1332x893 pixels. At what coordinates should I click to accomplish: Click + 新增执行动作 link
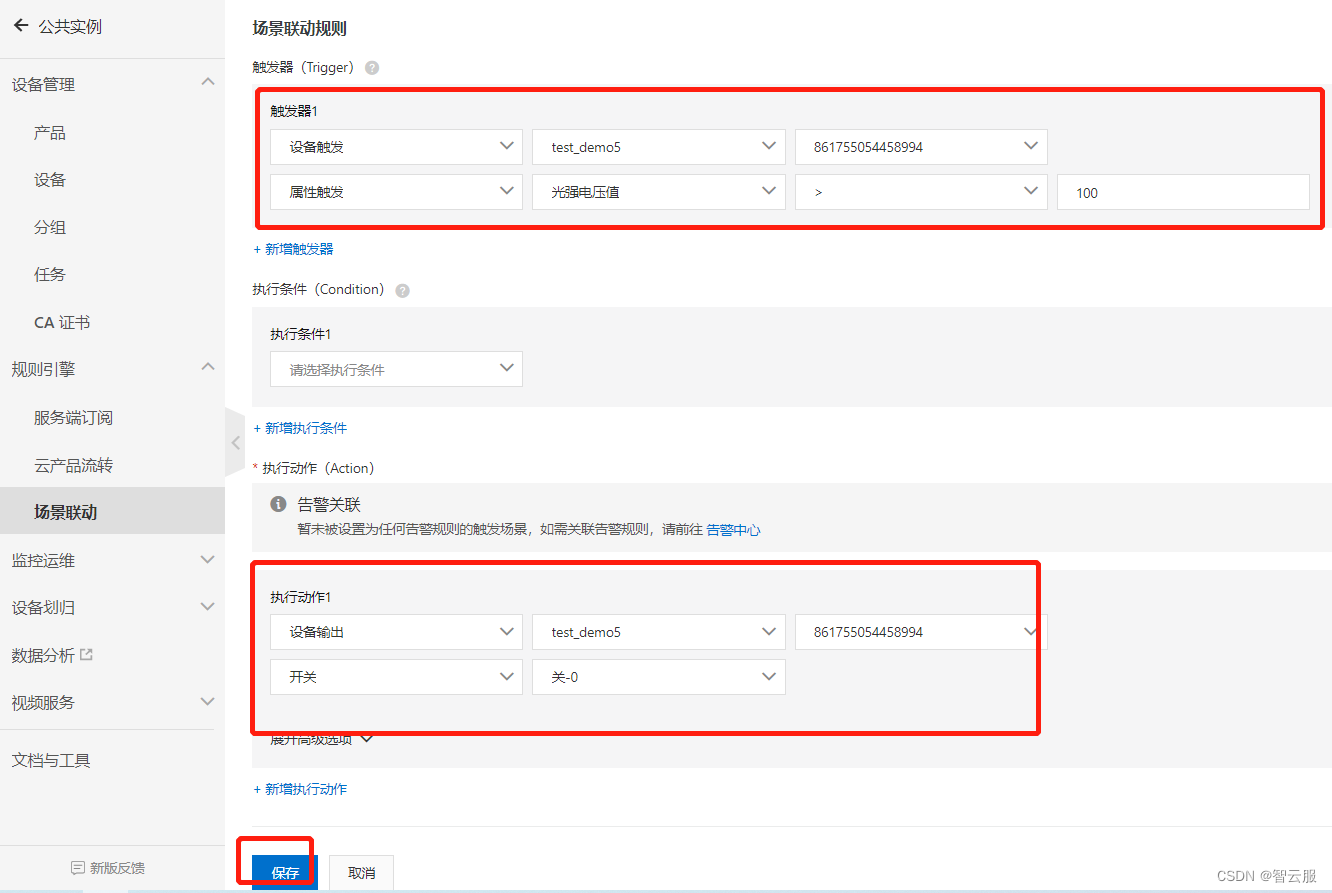point(300,789)
